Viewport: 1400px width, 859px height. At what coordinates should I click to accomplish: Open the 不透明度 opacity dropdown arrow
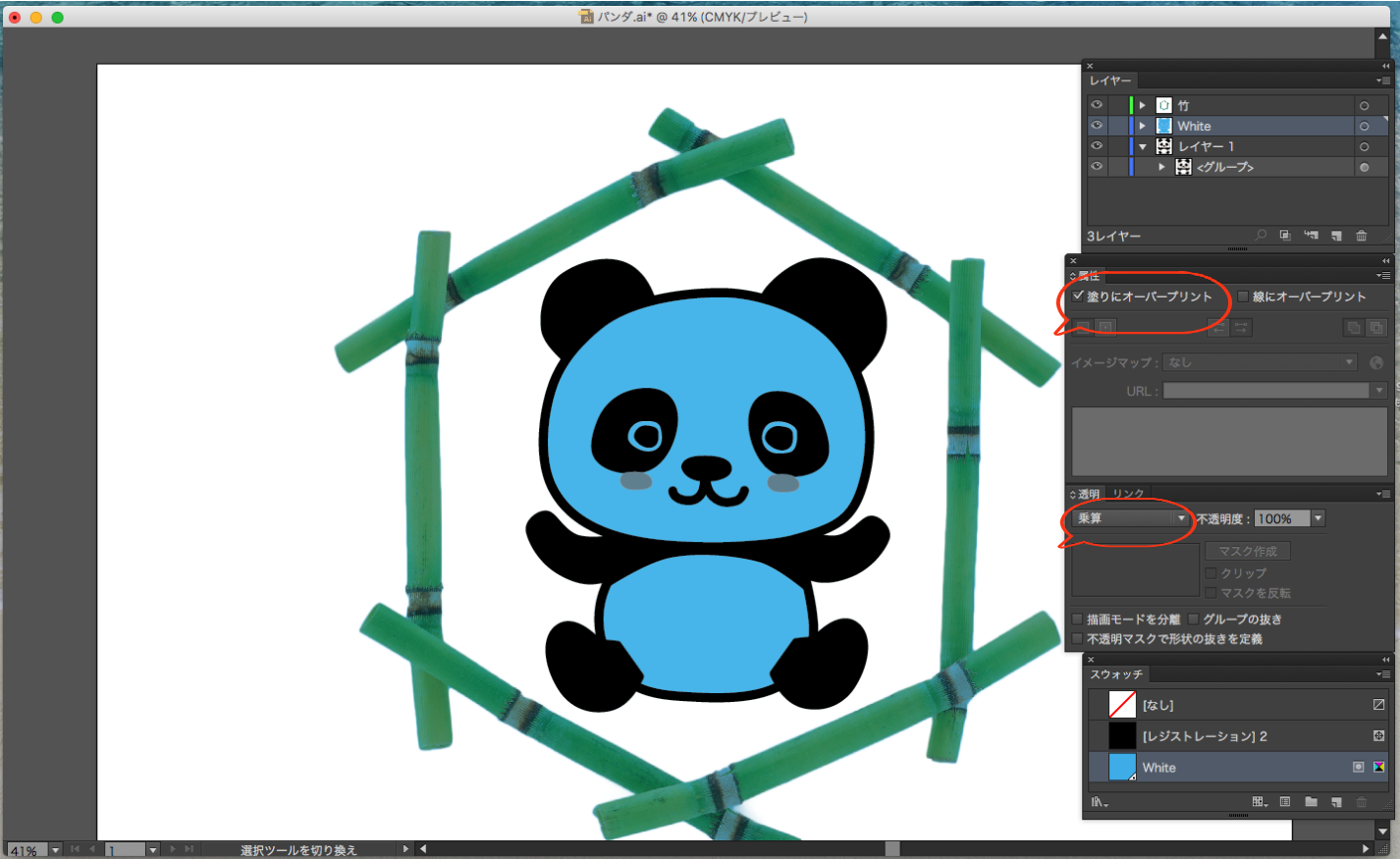1319,518
